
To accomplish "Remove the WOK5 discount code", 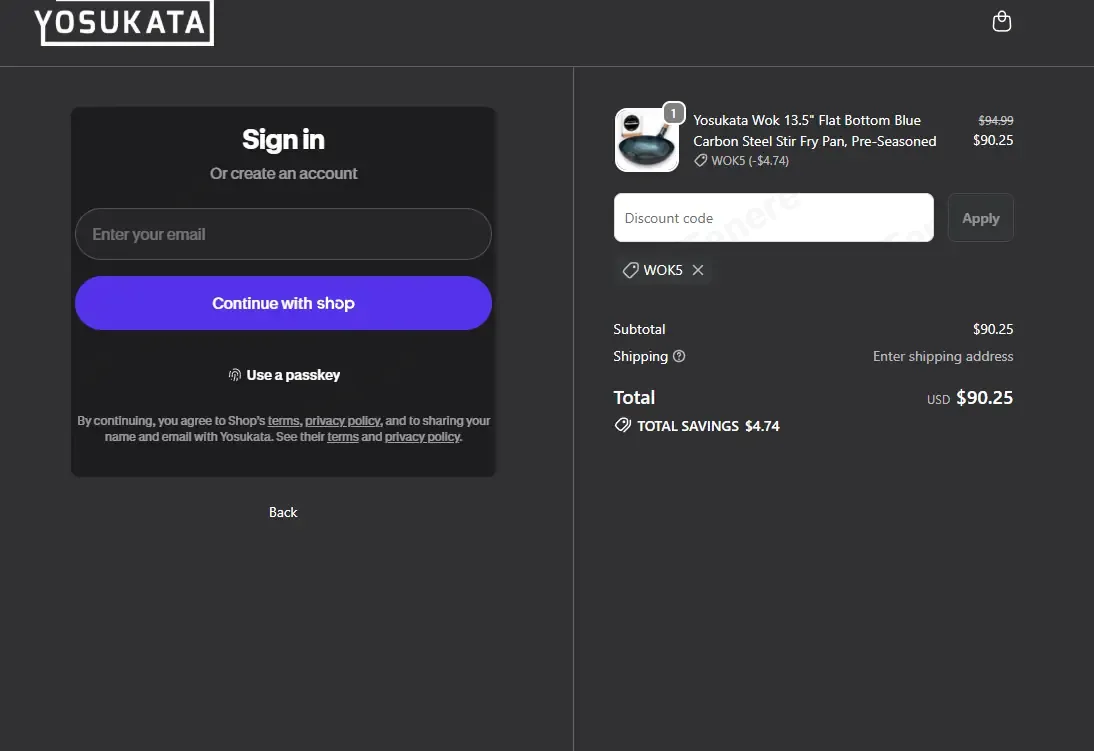I will click(698, 270).
